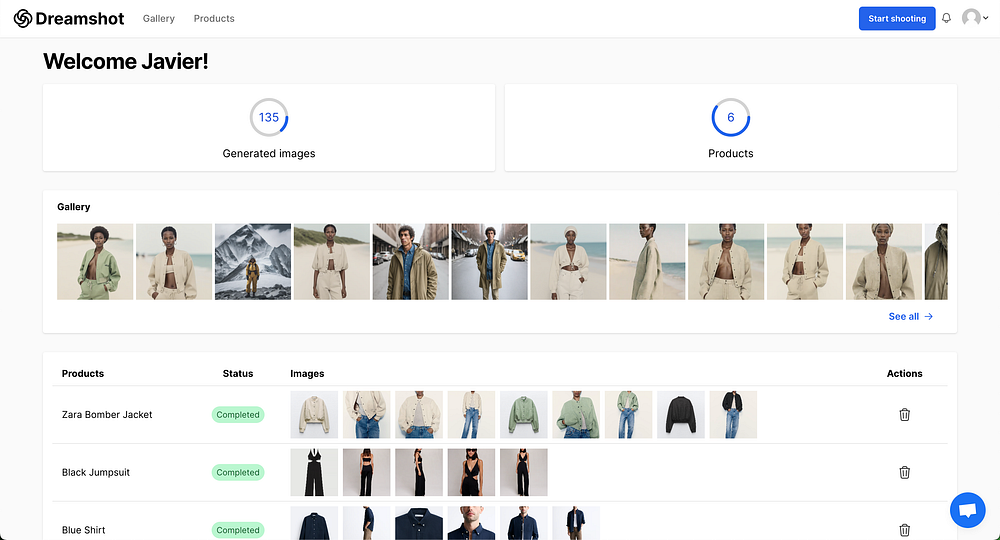Click the Dreamshot logo icon

(22, 18)
